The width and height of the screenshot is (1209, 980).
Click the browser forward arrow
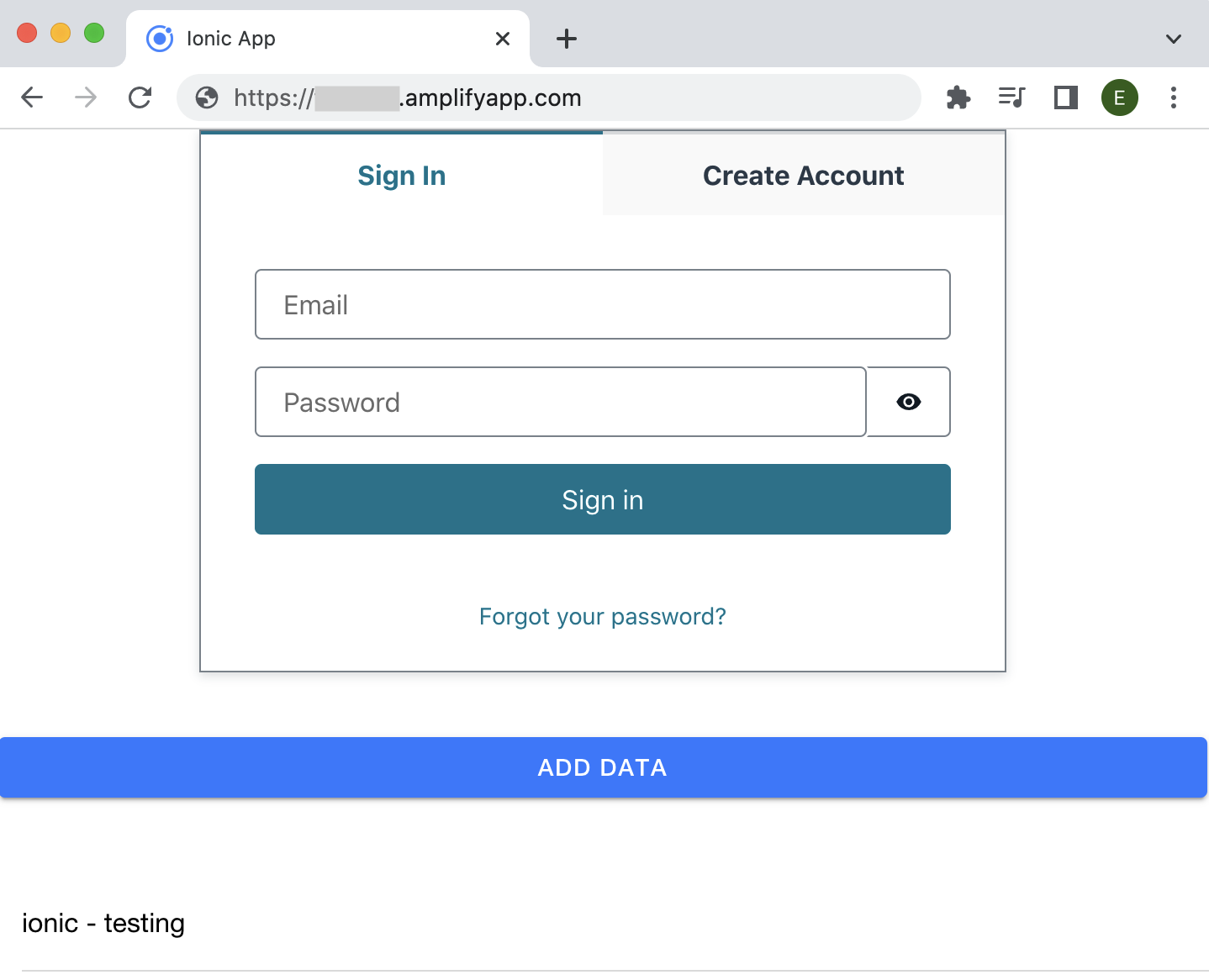[x=86, y=97]
